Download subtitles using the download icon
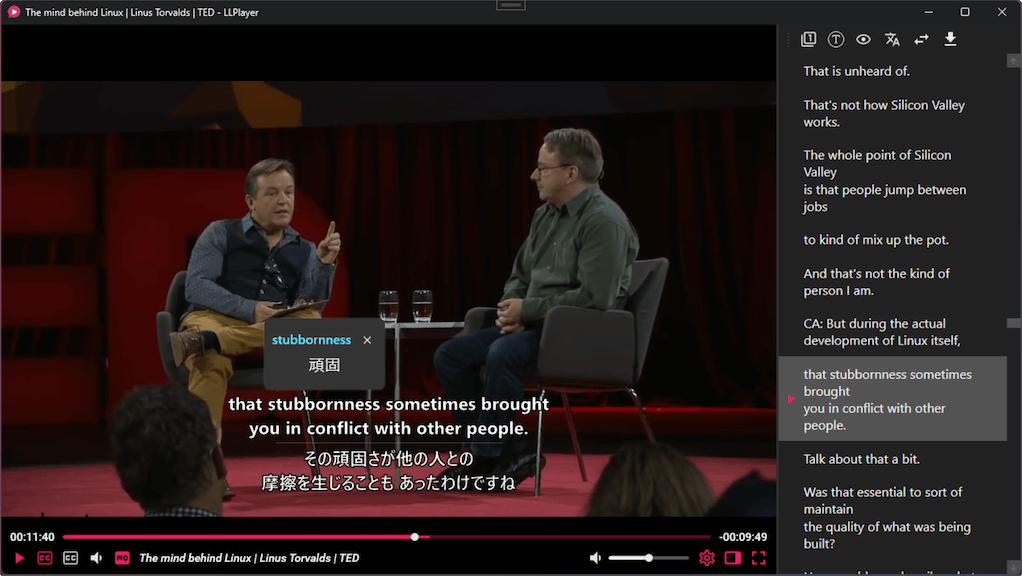The height and width of the screenshot is (576, 1022). pyautogui.click(x=950, y=39)
